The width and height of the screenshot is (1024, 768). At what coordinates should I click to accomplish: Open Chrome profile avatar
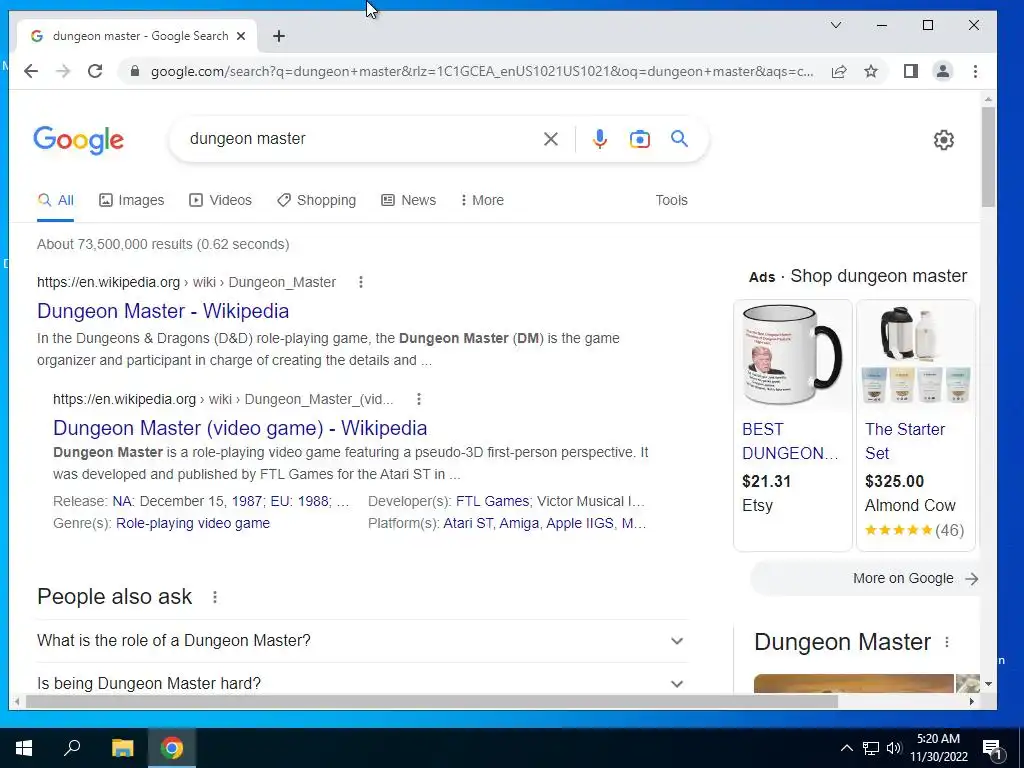click(x=942, y=71)
